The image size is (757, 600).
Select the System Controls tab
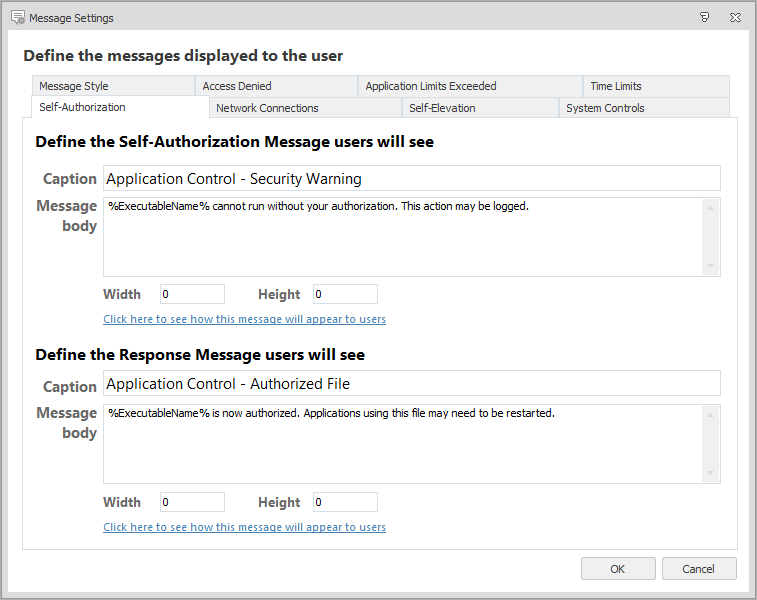(x=605, y=108)
